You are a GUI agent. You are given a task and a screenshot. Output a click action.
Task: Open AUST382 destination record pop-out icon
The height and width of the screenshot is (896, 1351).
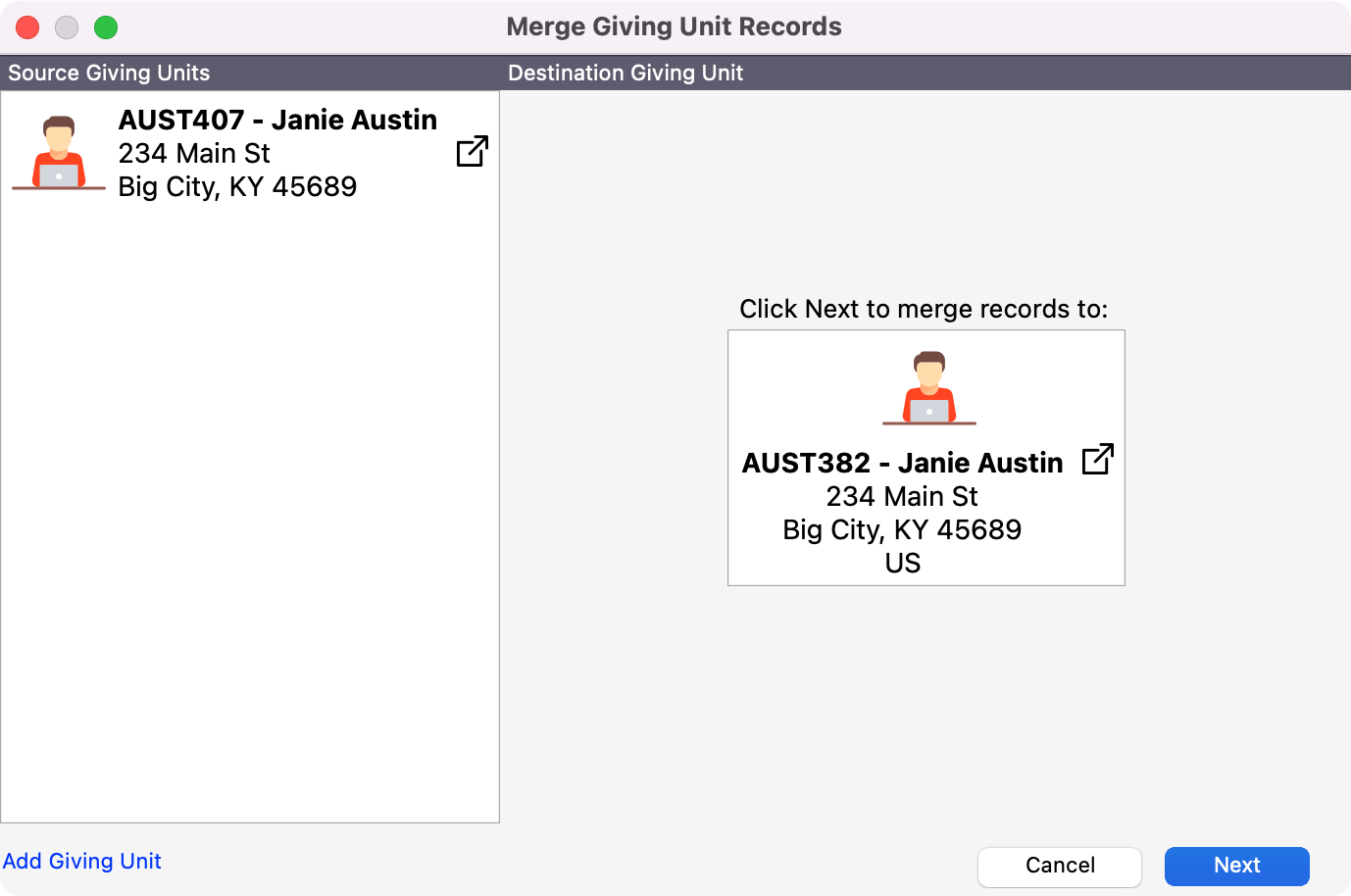click(1097, 459)
